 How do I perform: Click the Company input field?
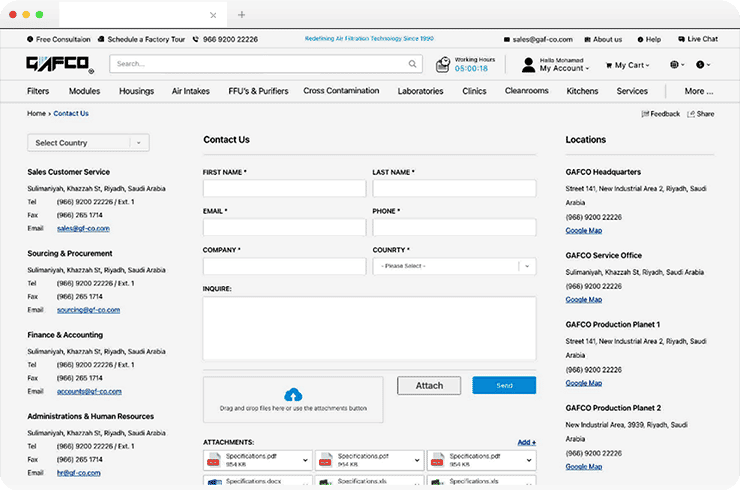tap(285, 266)
